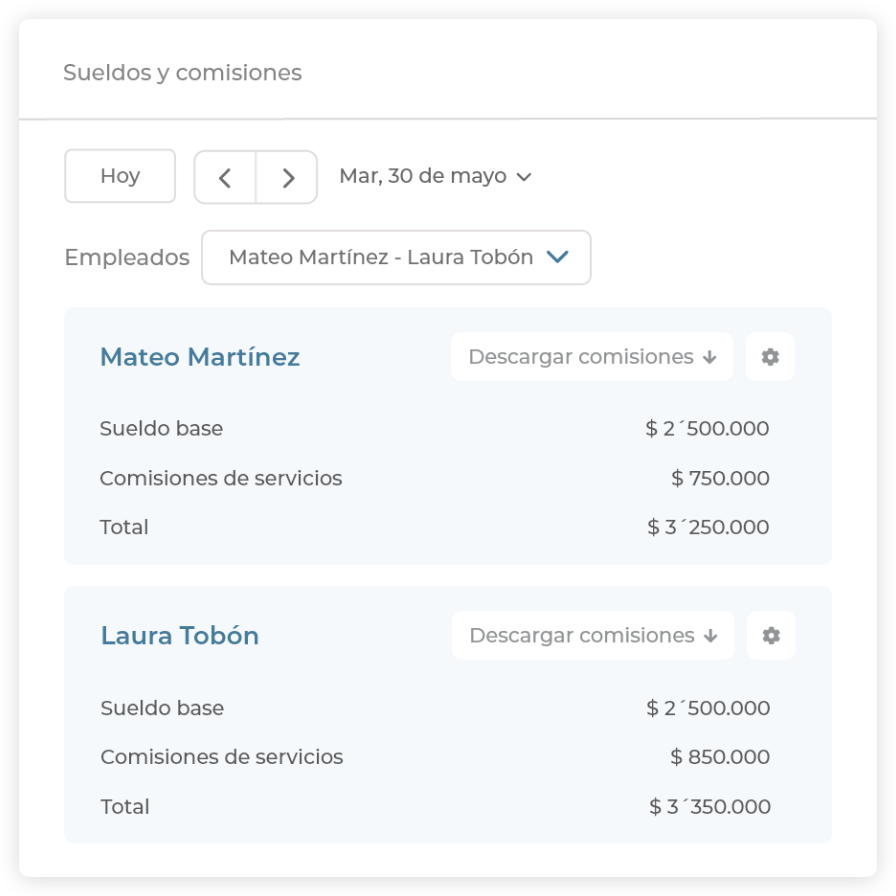Expand the date picker chevron
Screen dimensions: 896x896
(x=523, y=177)
